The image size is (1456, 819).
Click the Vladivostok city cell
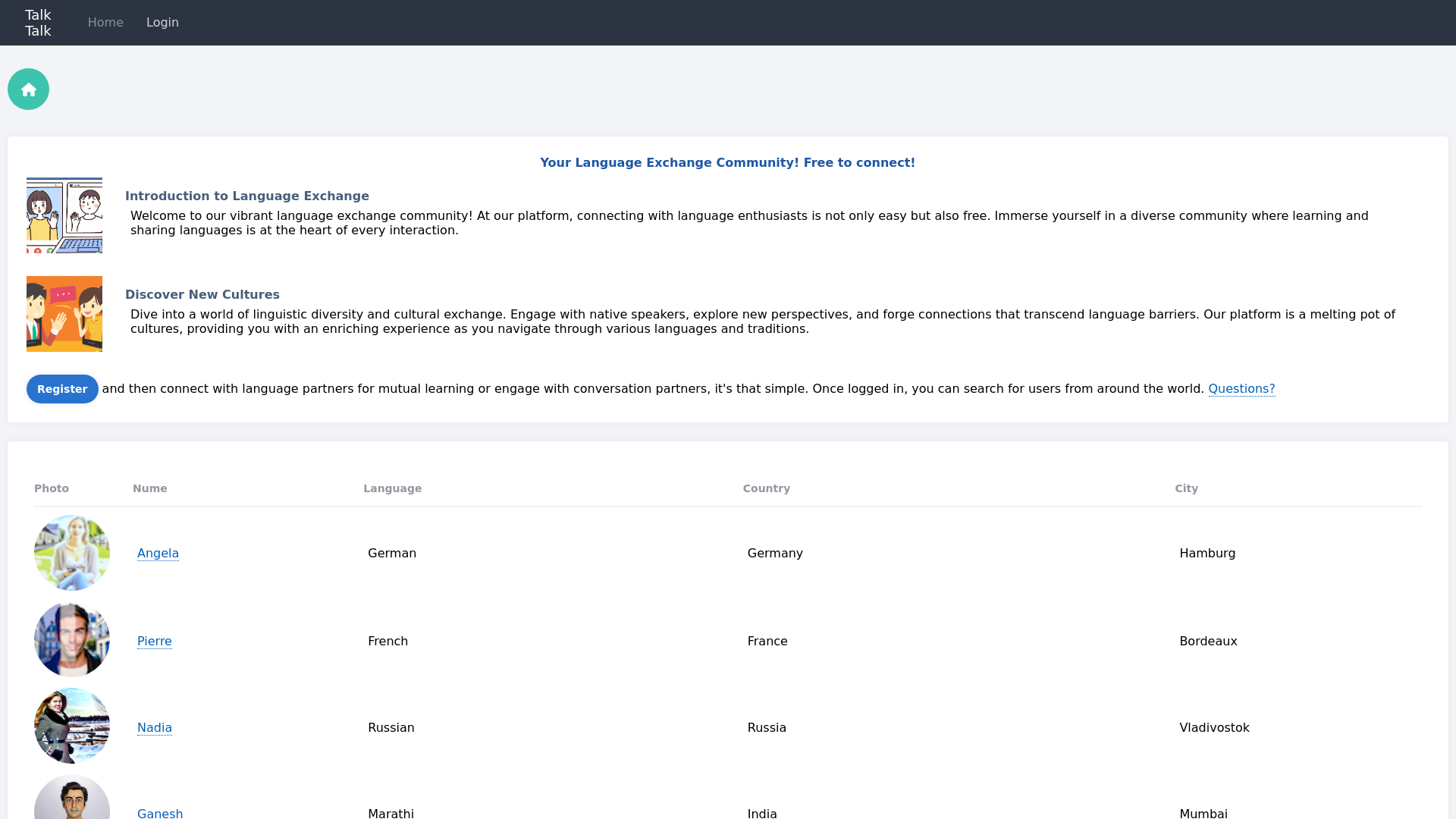(x=1214, y=728)
